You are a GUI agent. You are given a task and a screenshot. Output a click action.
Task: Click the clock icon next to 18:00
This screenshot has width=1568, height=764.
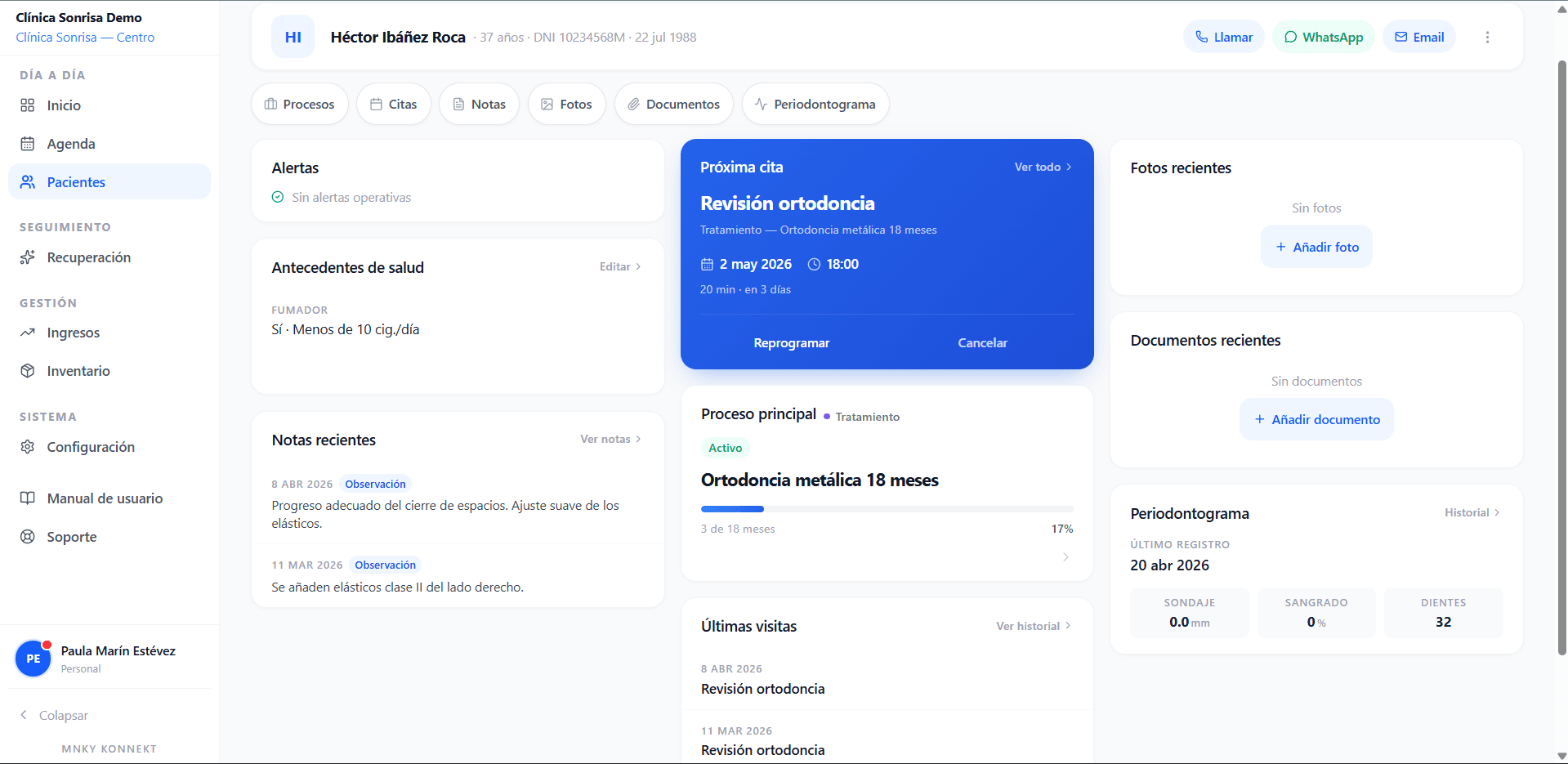pos(814,264)
